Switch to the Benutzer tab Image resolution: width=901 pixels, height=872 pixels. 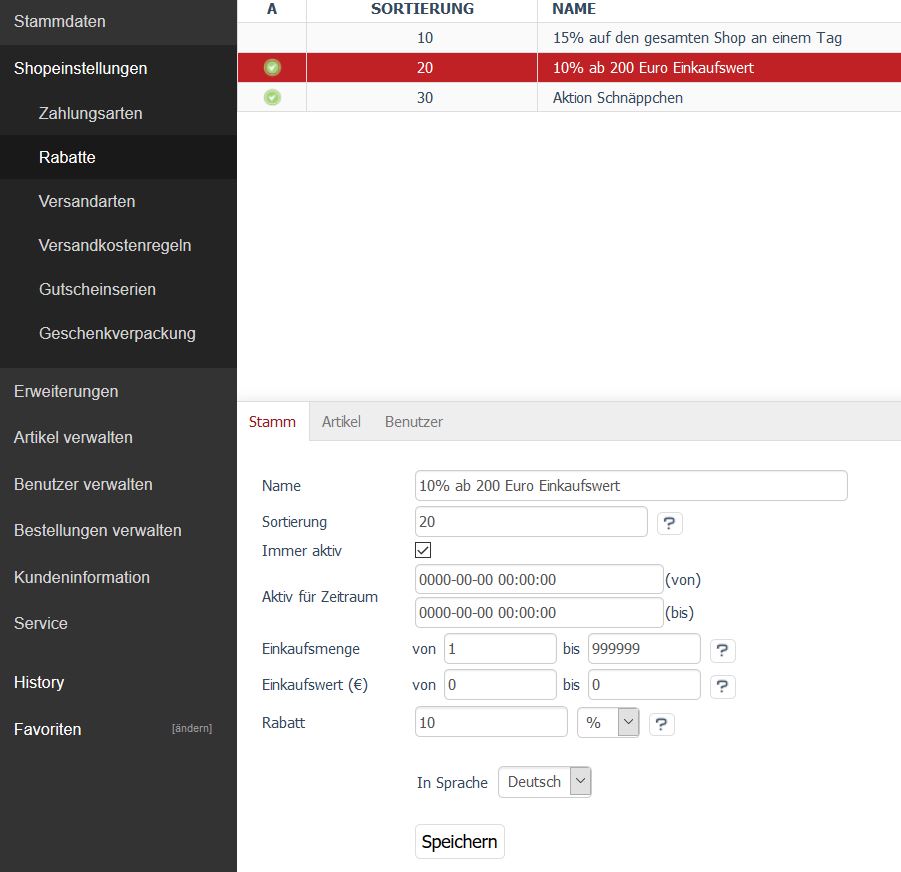point(414,422)
